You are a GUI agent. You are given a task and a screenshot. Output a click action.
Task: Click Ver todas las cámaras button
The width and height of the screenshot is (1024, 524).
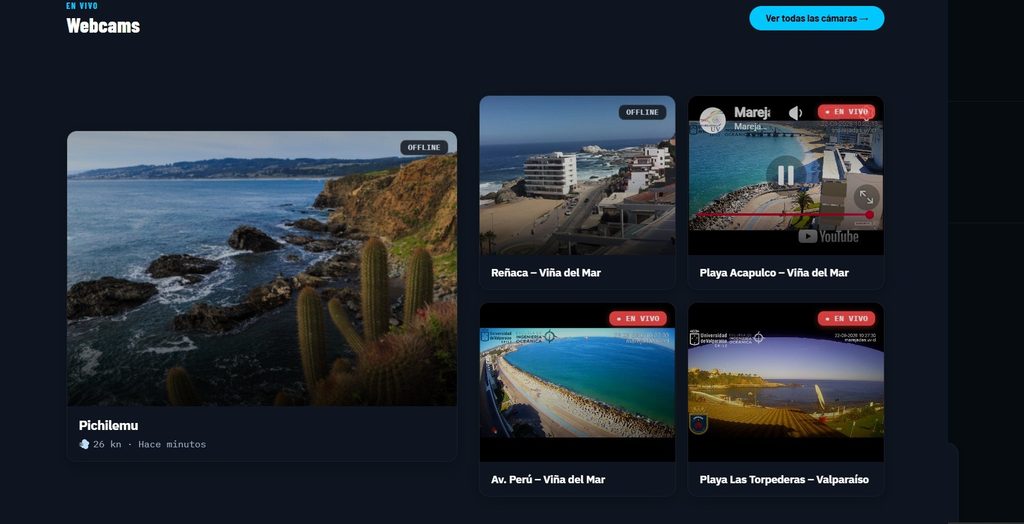pyautogui.click(x=816, y=18)
